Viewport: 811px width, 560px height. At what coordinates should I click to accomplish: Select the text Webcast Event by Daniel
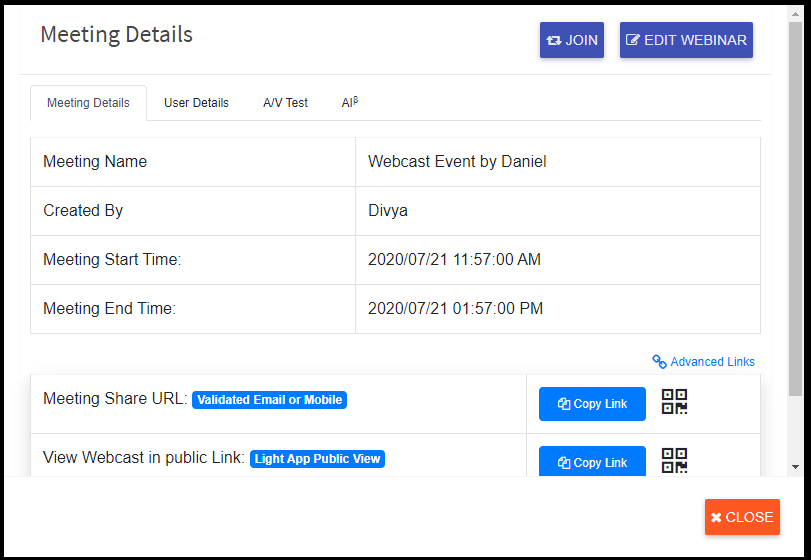point(457,161)
